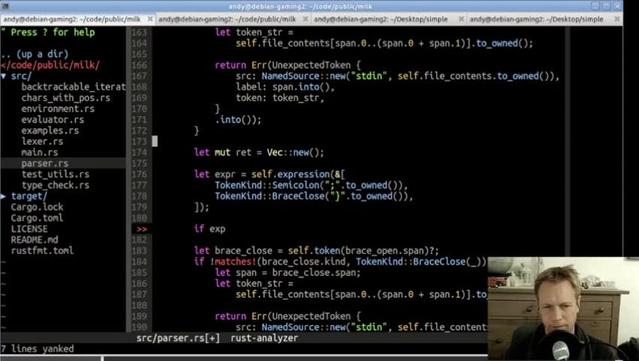Image resolution: width=639 pixels, height=361 pixels.
Task: Open Cargo.lock in file tree
Action: pos(37,207)
